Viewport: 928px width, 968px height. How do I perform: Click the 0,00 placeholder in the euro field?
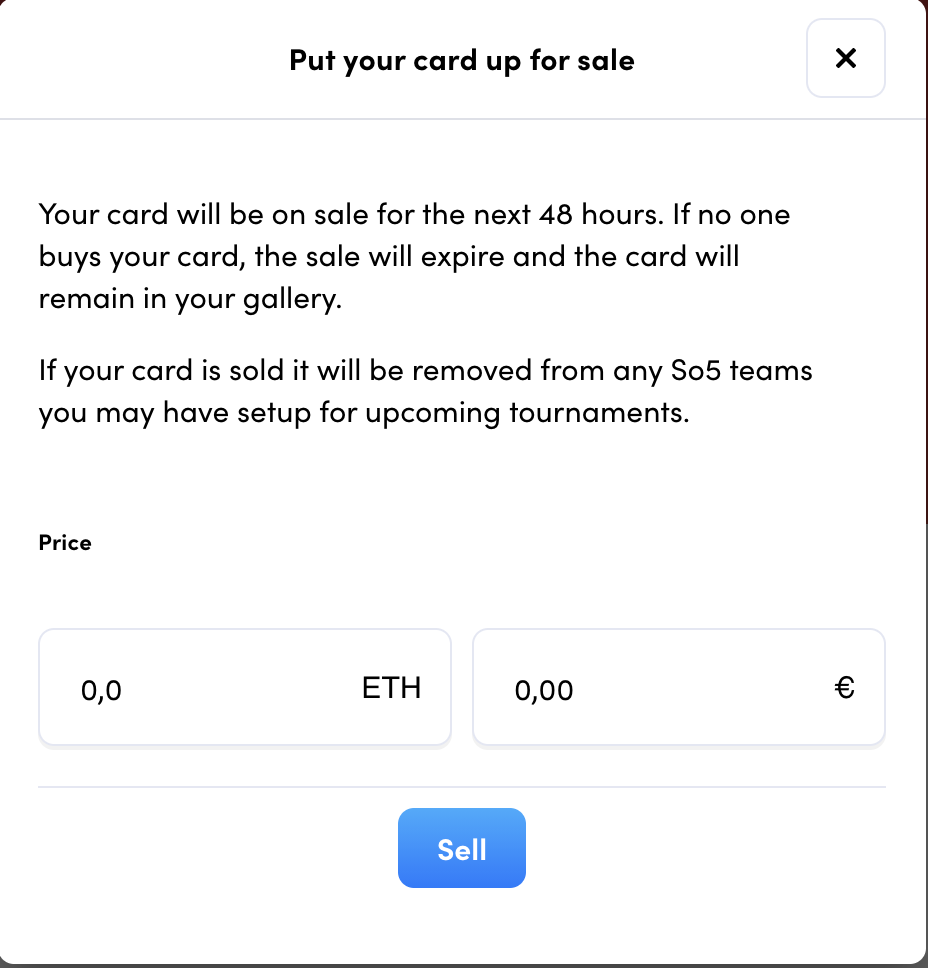[544, 690]
